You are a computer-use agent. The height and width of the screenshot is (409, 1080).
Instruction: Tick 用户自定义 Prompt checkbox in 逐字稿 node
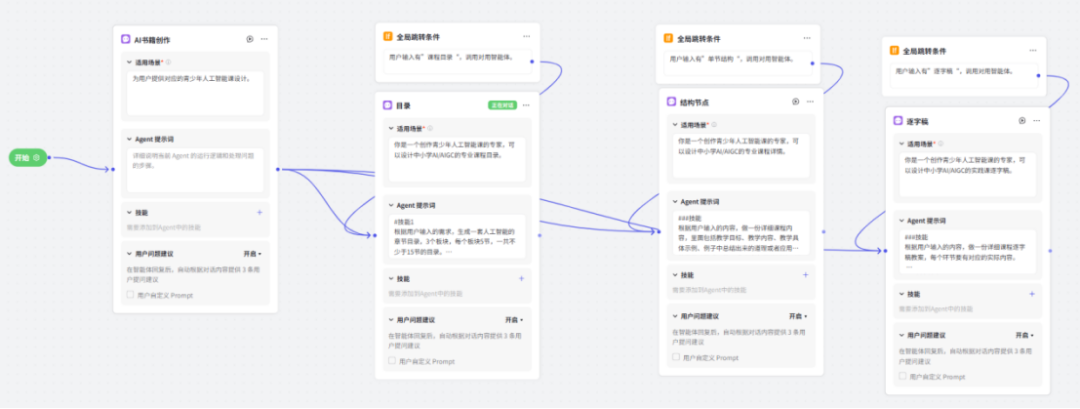[902, 377]
